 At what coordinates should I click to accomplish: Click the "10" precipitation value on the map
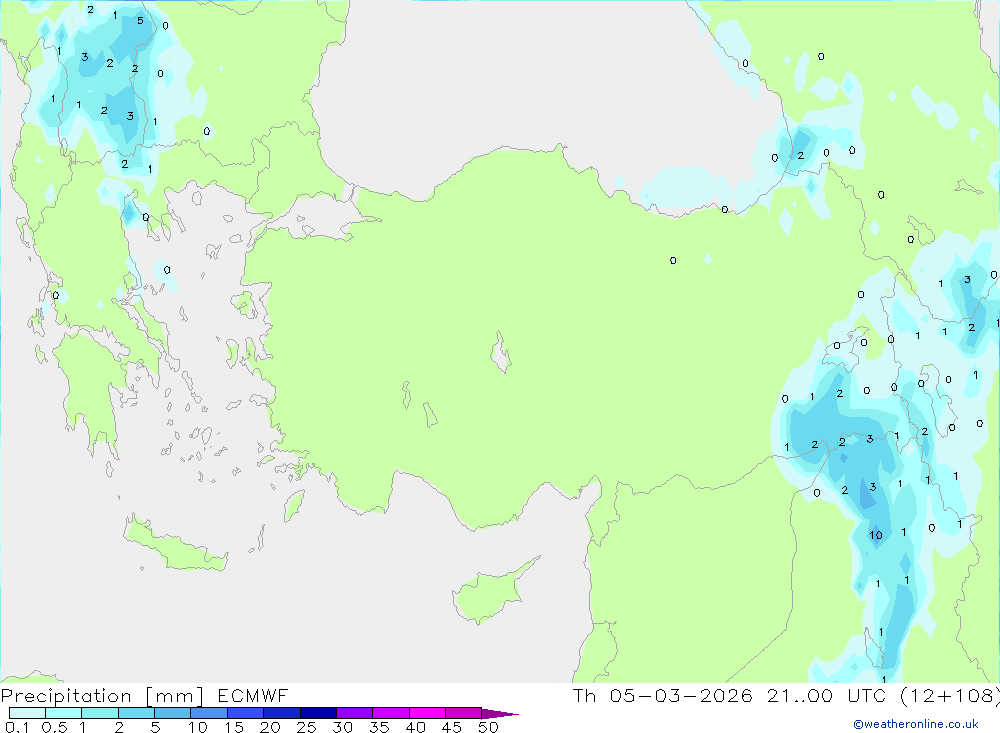tap(876, 535)
